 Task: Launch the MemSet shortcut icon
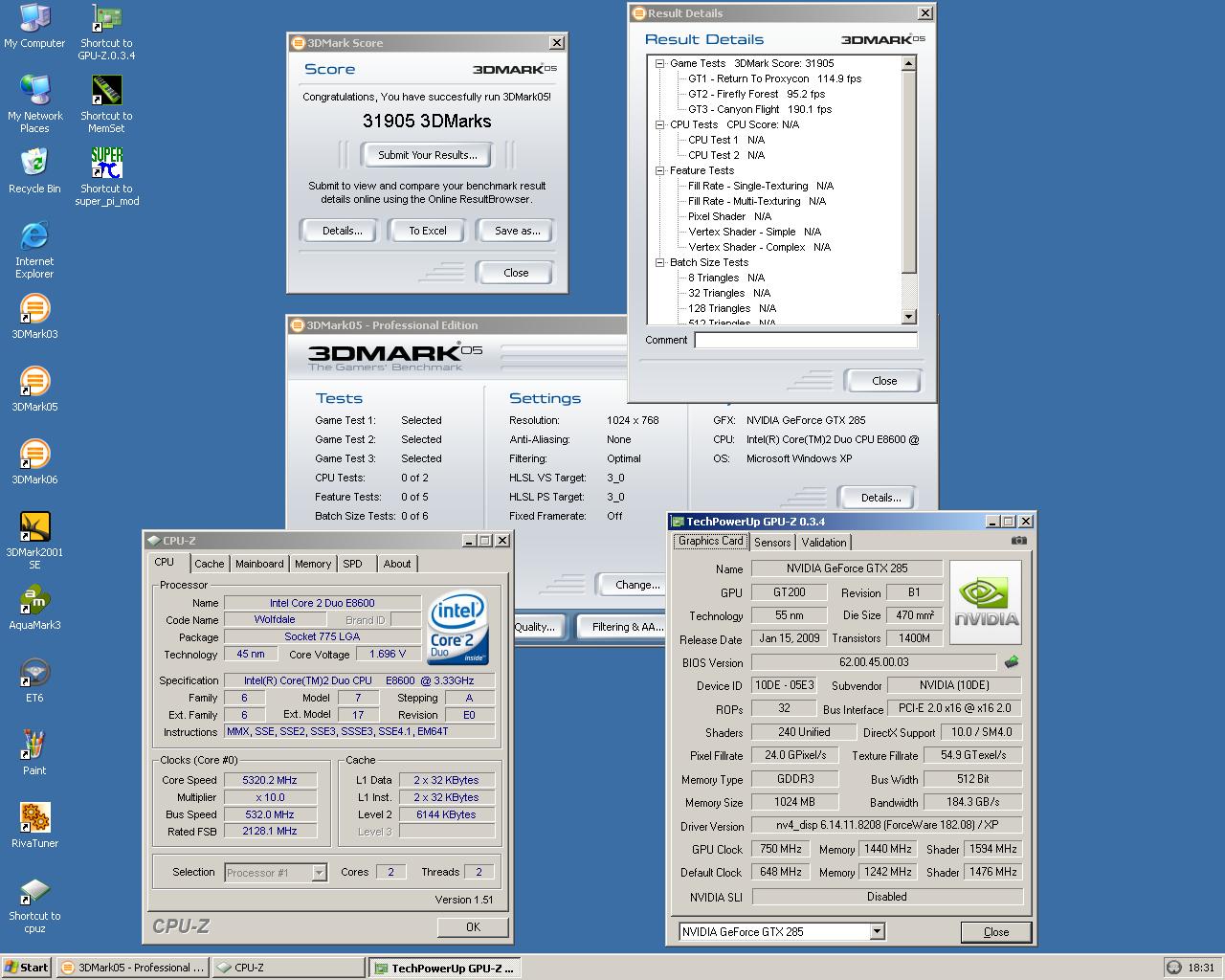[x=106, y=104]
